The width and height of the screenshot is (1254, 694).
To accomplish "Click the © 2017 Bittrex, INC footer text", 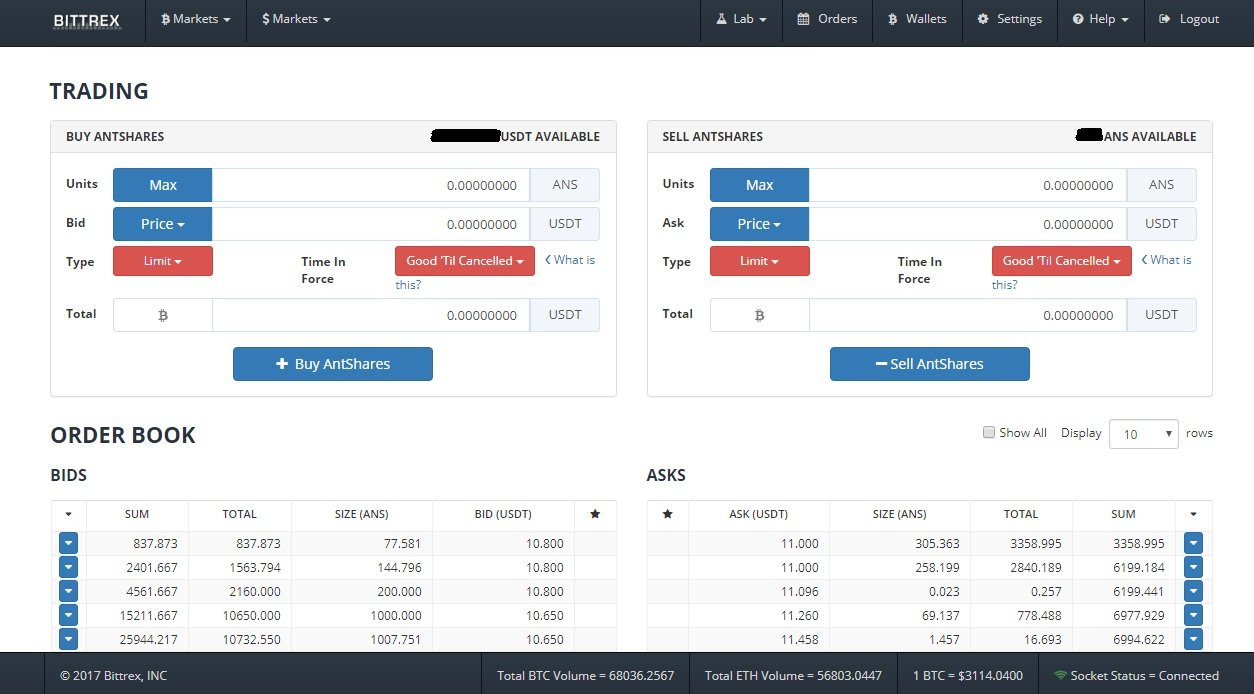I will (113, 675).
